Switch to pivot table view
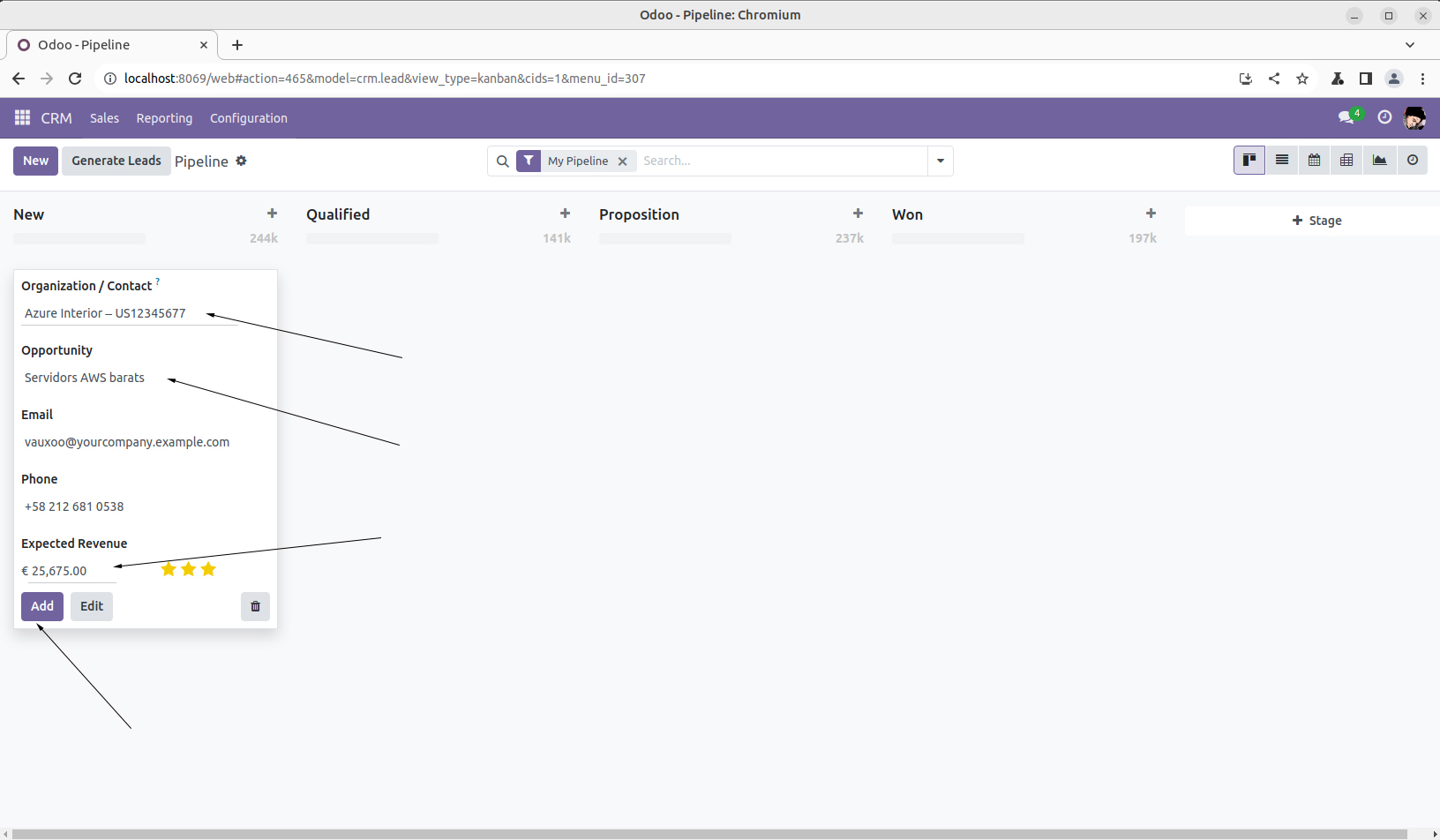The height and width of the screenshot is (840, 1440). tap(1346, 161)
